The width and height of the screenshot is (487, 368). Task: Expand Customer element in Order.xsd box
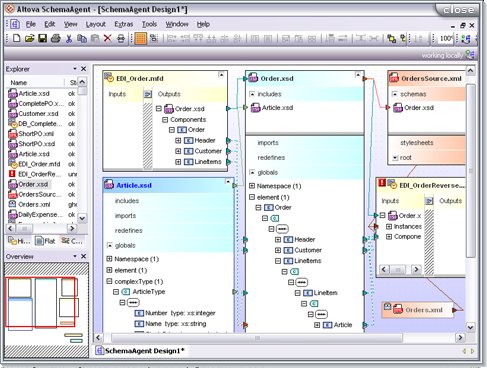(278, 250)
